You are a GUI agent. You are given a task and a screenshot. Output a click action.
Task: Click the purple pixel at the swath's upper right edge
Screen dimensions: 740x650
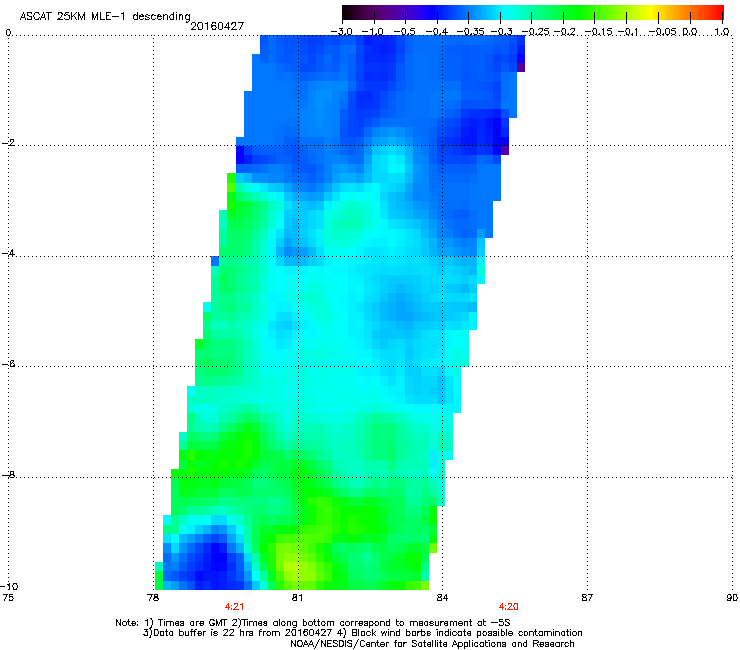coord(521,68)
